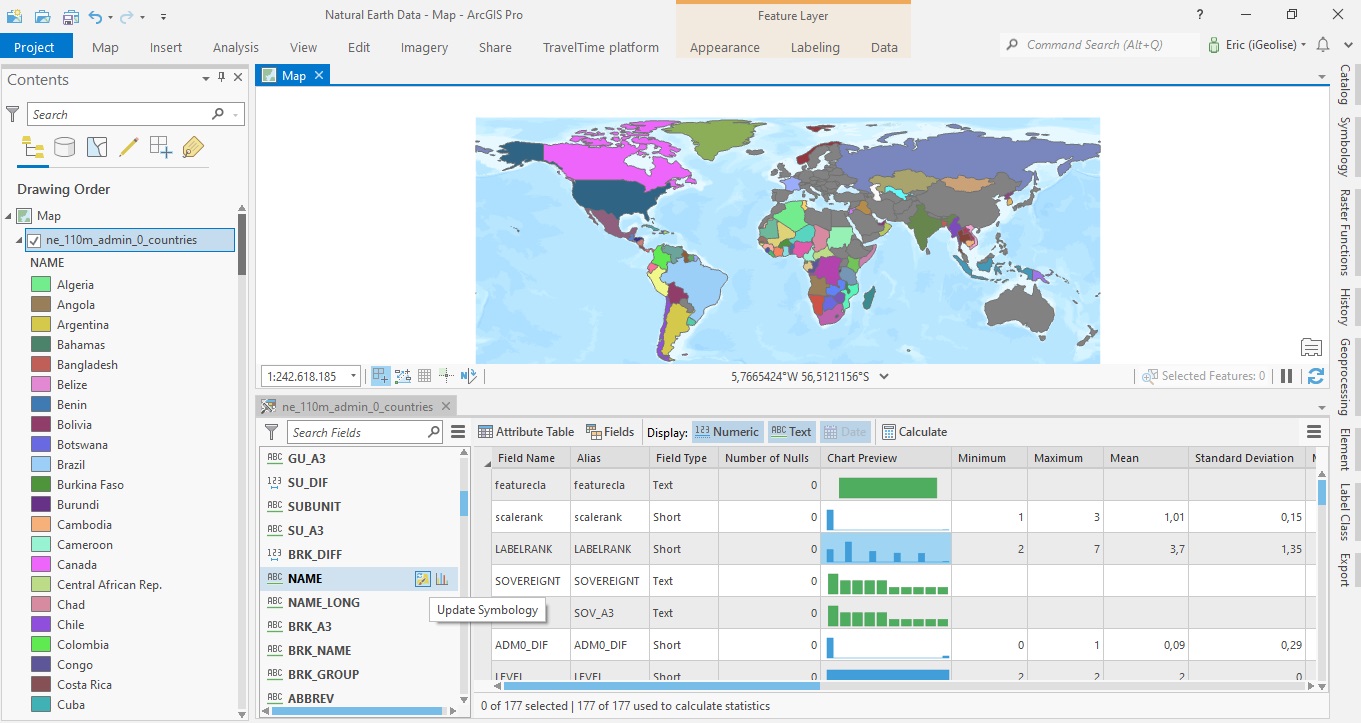Click the map catalog layers icon at map corner

pos(1311,347)
